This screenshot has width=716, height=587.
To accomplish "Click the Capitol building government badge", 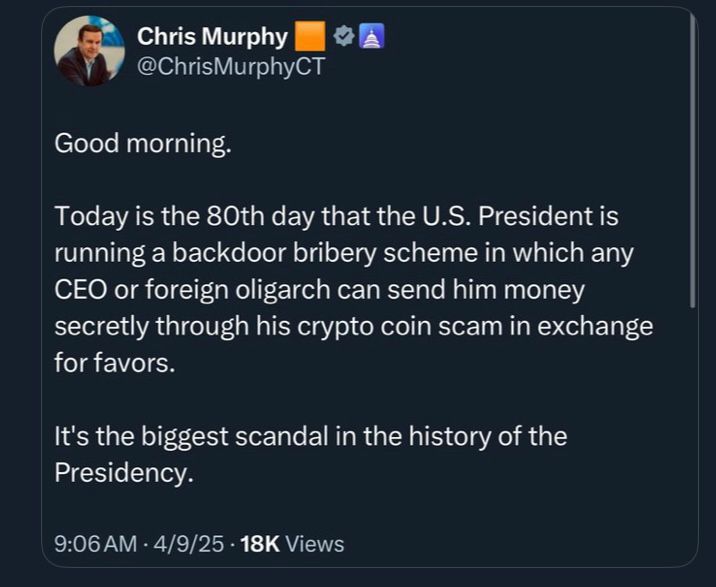I will [369, 37].
